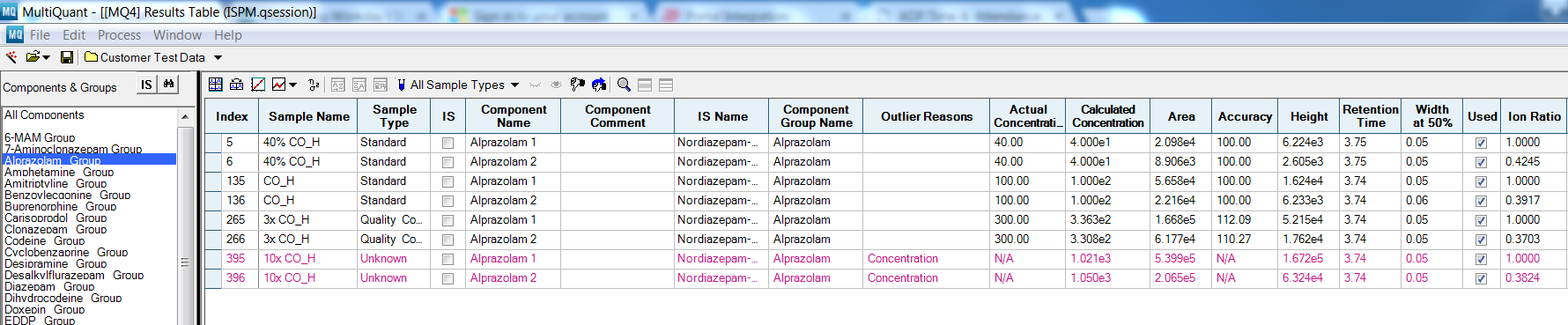Uncheck Used checkbox for Alprazolam 2 row 396
The height and width of the screenshot is (325, 1568).
pyautogui.click(x=1481, y=278)
